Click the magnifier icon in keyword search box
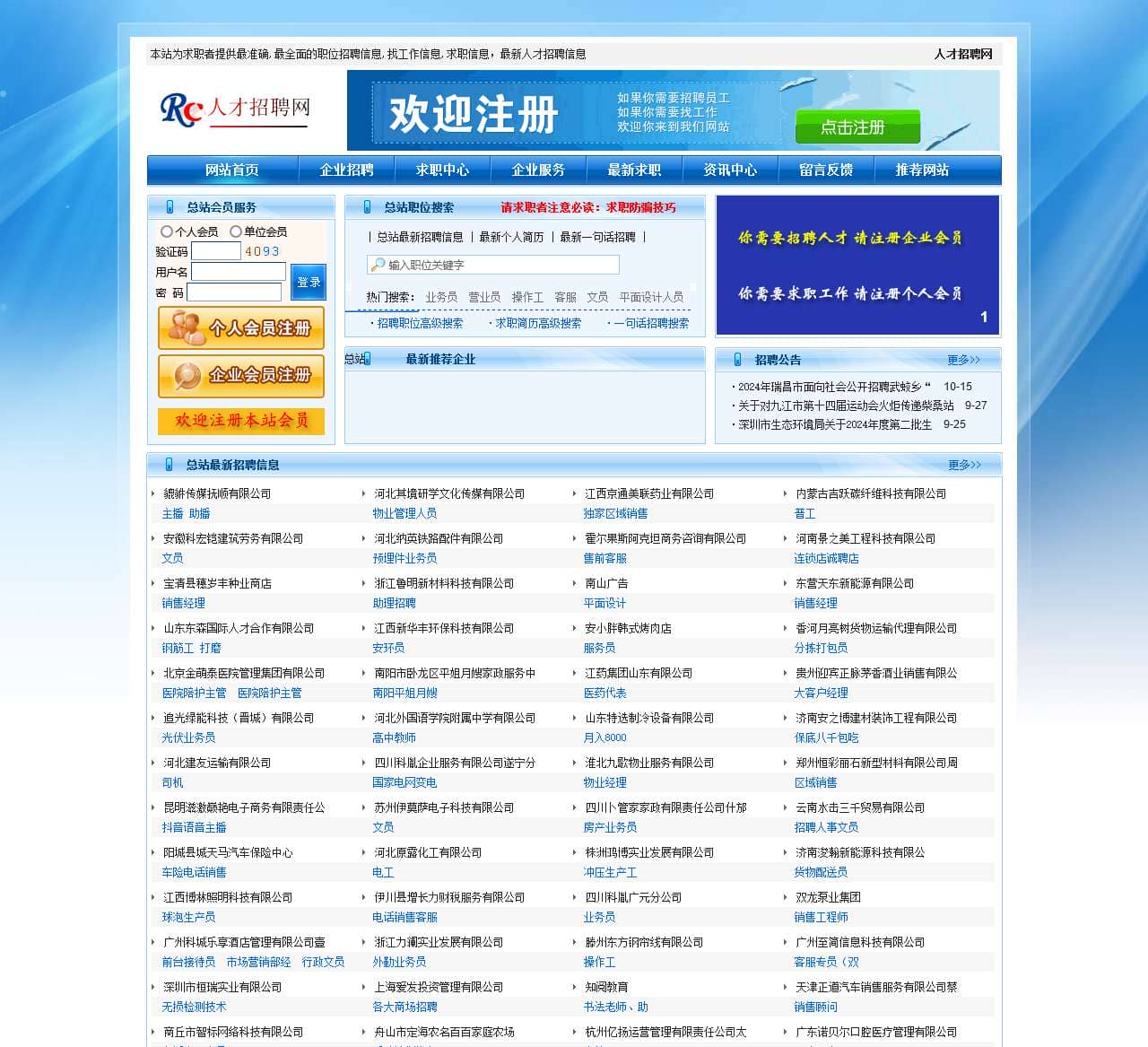This screenshot has width=1148, height=1047. [377, 265]
